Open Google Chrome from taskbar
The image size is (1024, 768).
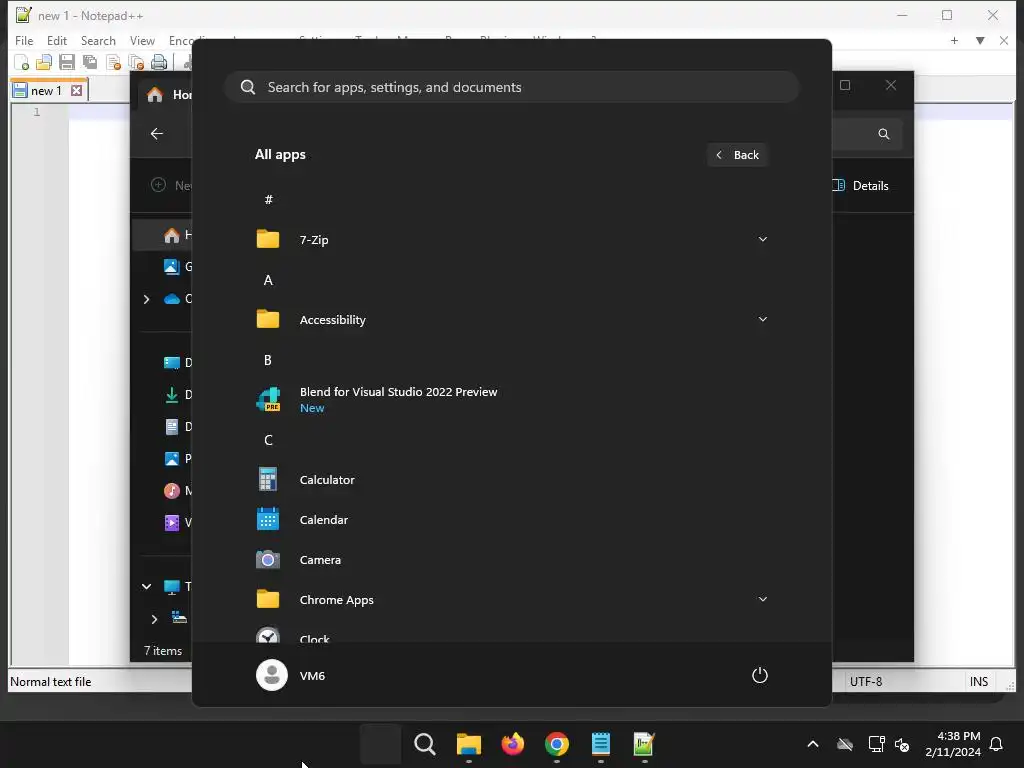[556, 744]
